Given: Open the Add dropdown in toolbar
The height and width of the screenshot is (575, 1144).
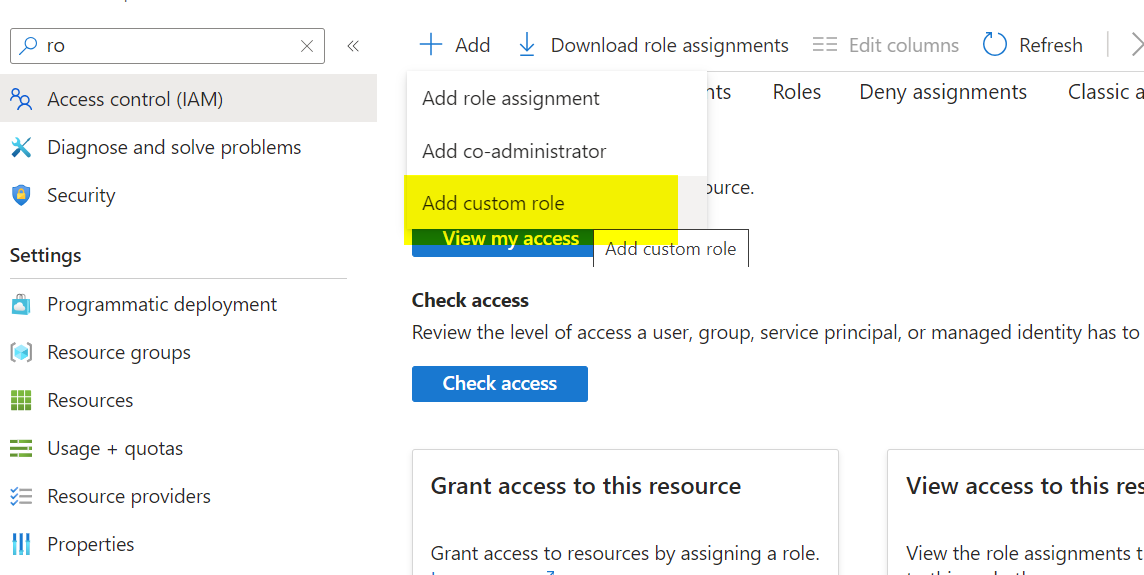Looking at the screenshot, I should coord(455,45).
